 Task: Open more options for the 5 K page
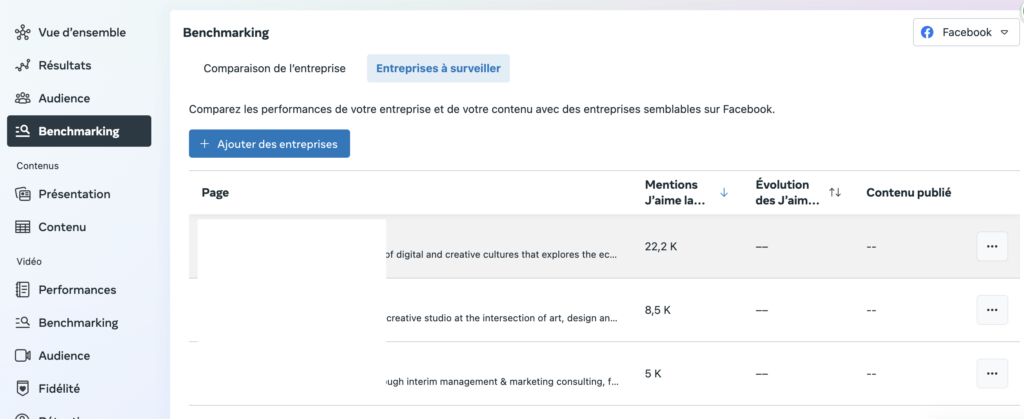[991, 373]
